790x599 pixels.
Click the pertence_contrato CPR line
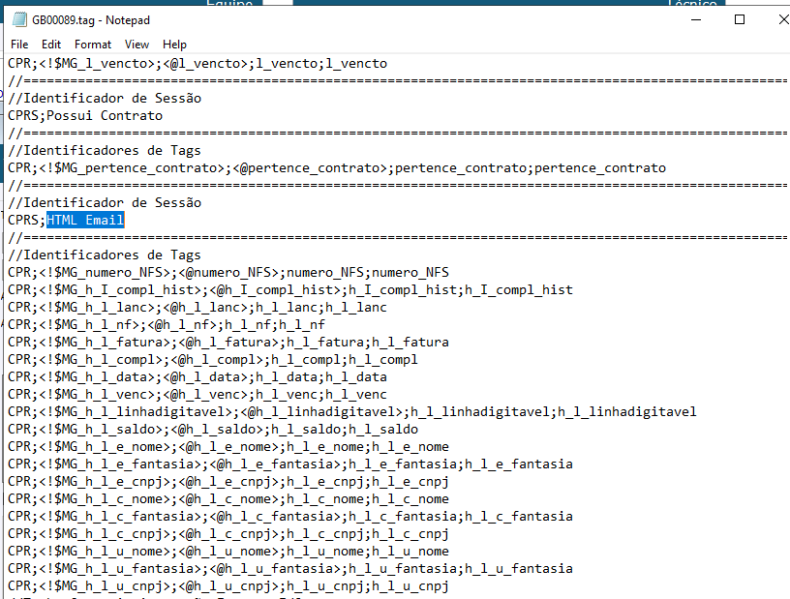337,168
